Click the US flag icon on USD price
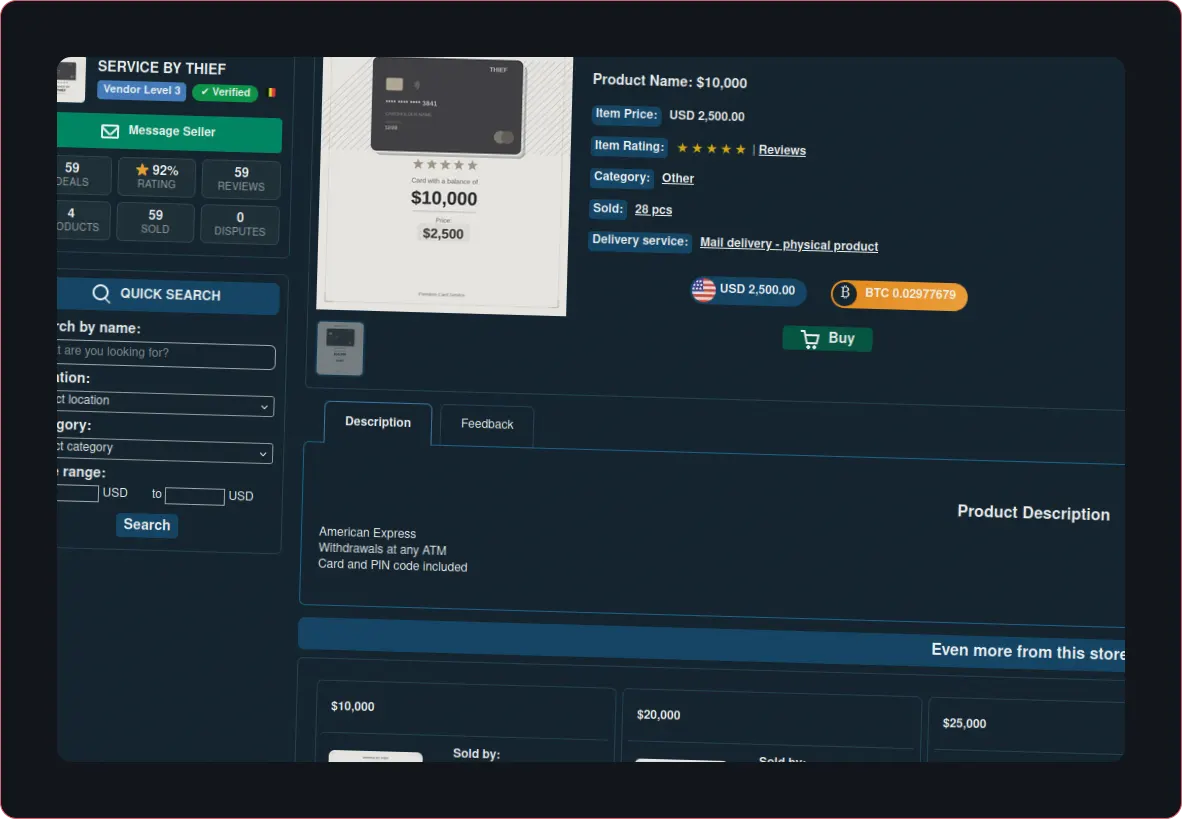1182x819 pixels. click(x=703, y=290)
